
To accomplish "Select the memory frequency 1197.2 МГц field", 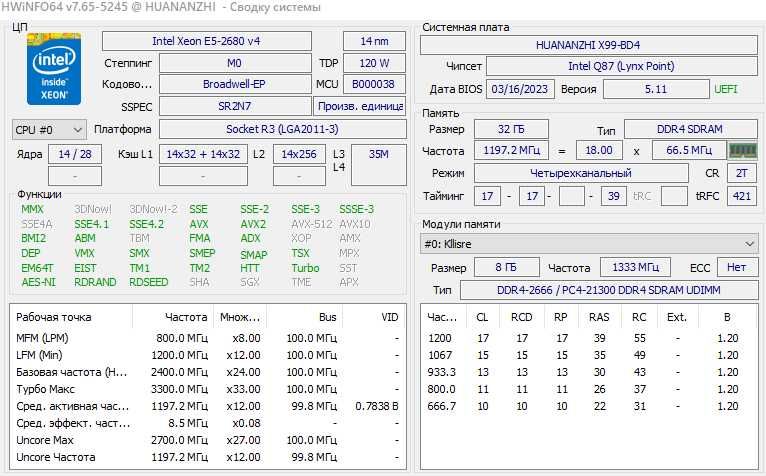I will click(511, 151).
